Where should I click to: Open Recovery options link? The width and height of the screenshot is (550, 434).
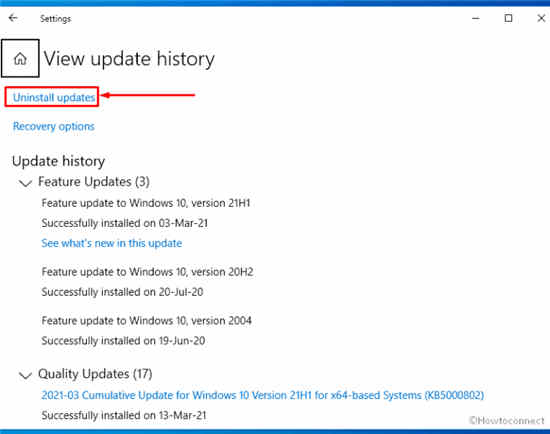[54, 126]
